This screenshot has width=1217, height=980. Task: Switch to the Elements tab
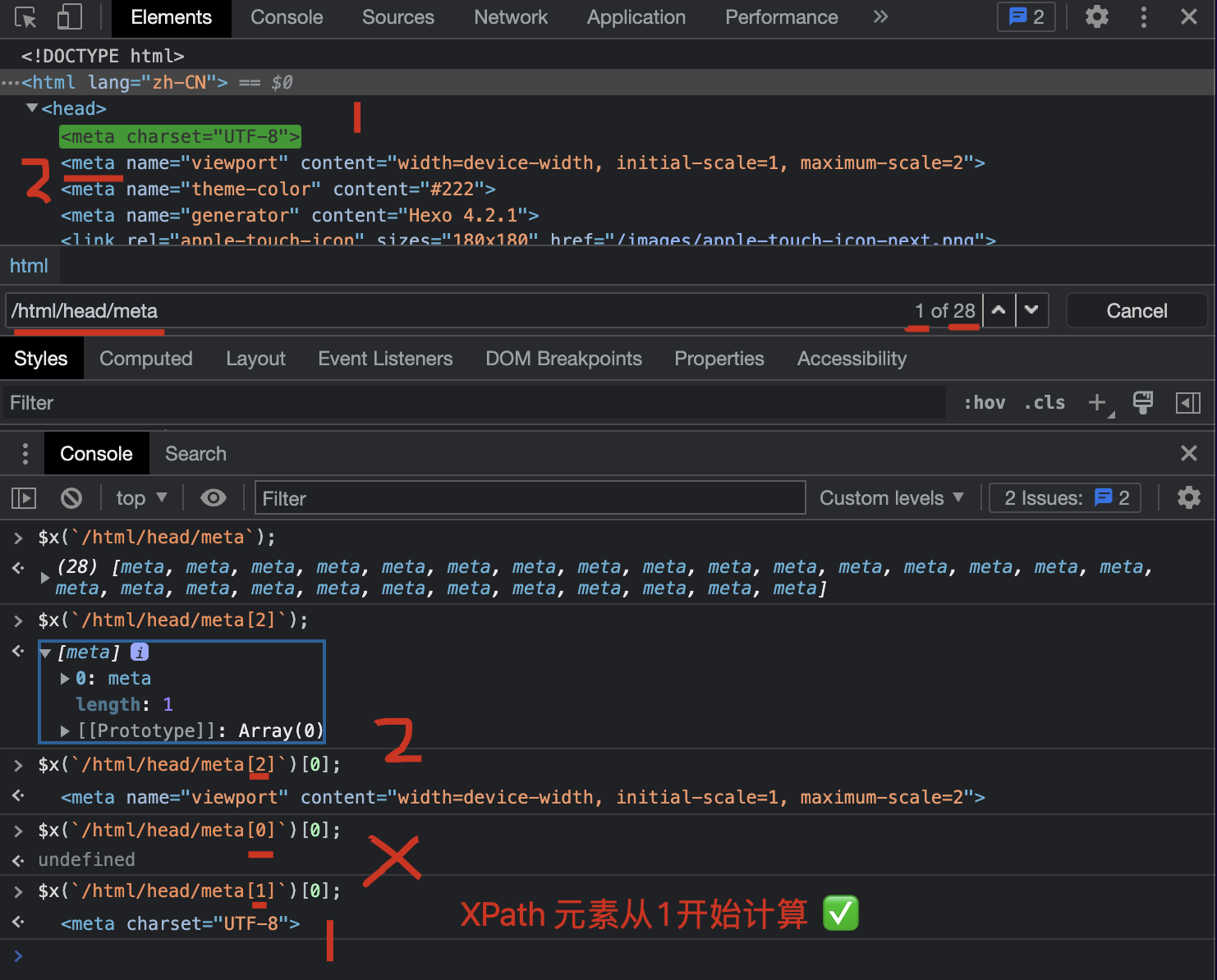coord(171,17)
